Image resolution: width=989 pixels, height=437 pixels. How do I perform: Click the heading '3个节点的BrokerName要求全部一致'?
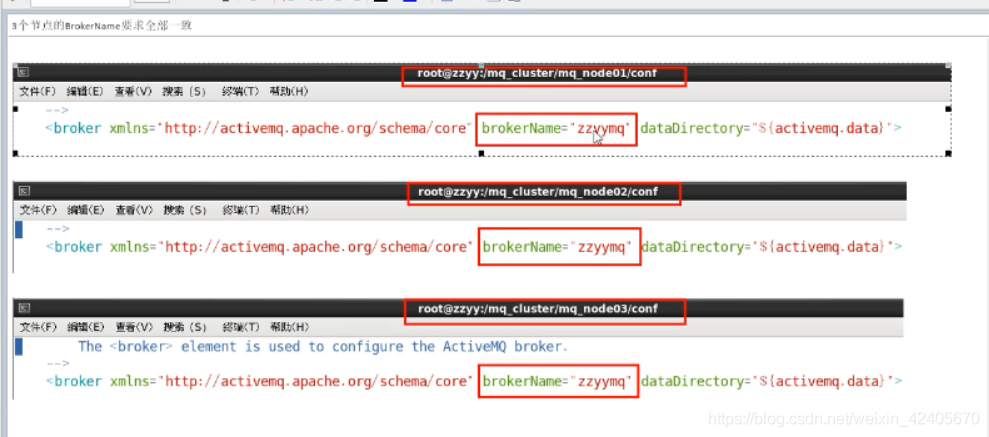click(102, 26)
